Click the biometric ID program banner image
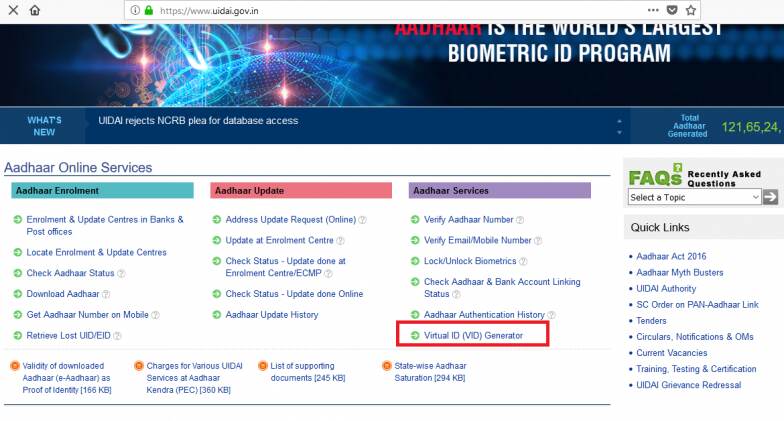This screenshot has width=784, height=421. click(x=392, y=65)
